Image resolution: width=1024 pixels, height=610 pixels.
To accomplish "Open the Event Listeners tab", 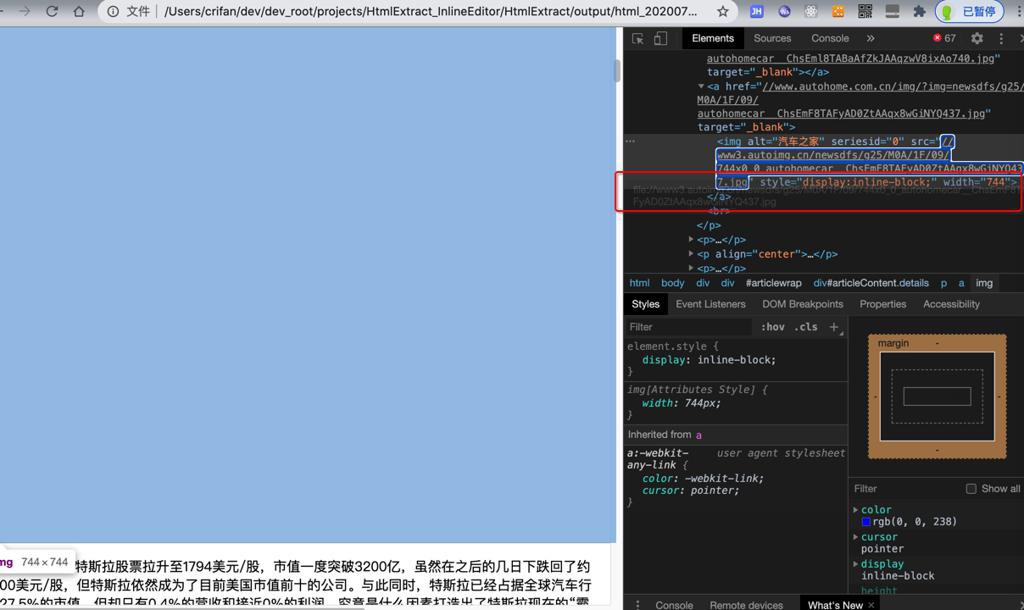I will [711, 304].
